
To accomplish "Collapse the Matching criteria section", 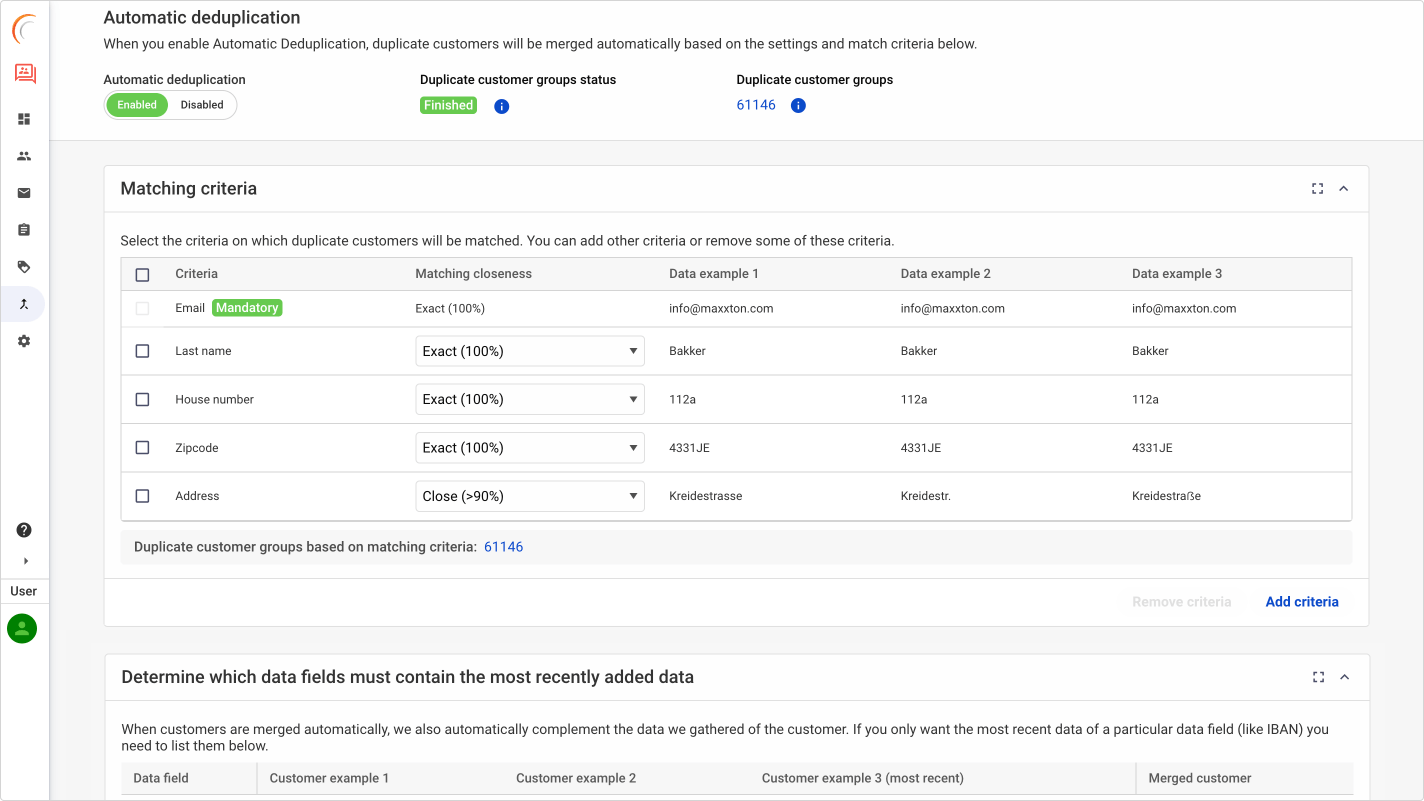I will coord(1343,189).
